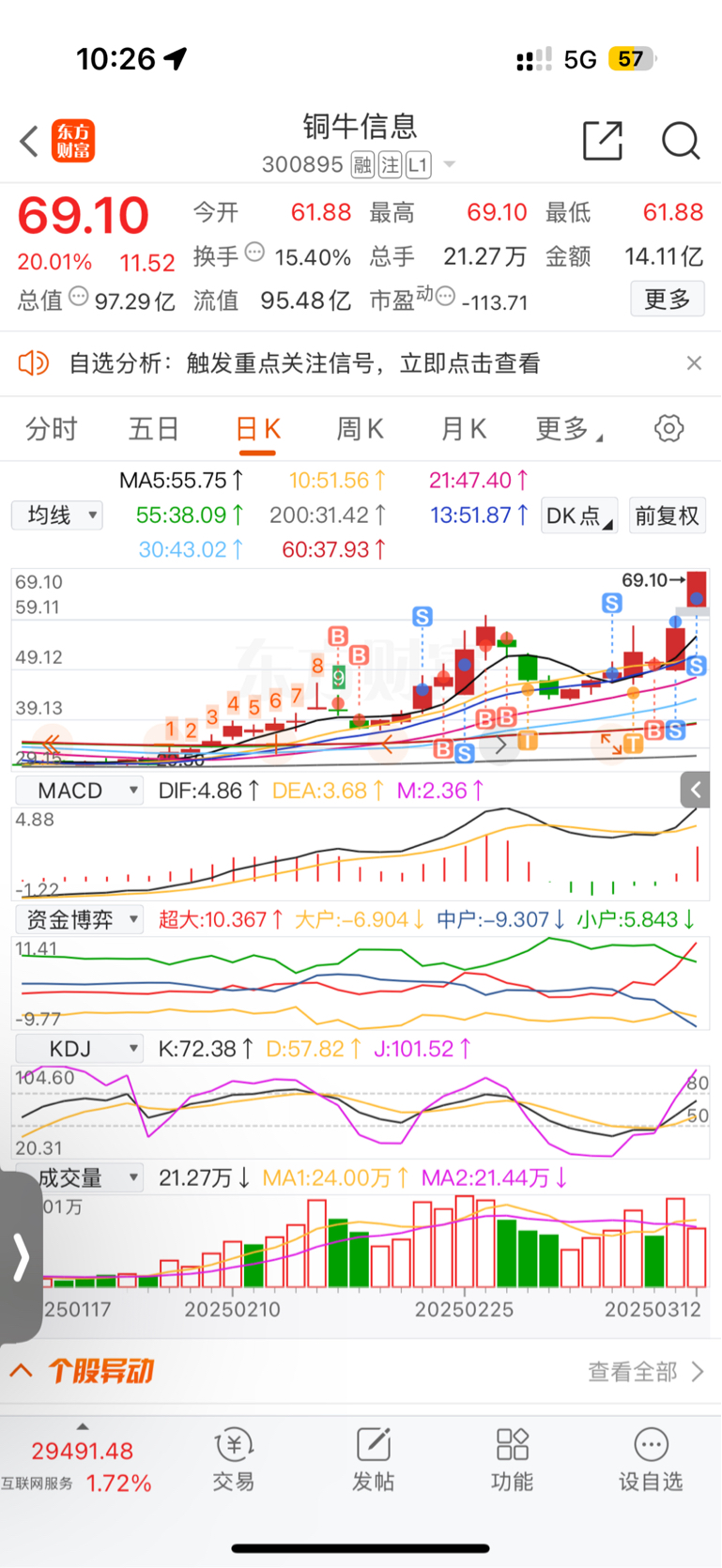Viewport: 722px width, 1568px height.
Task: Tap the last red candlestick at 69.10
Action: 697,590
